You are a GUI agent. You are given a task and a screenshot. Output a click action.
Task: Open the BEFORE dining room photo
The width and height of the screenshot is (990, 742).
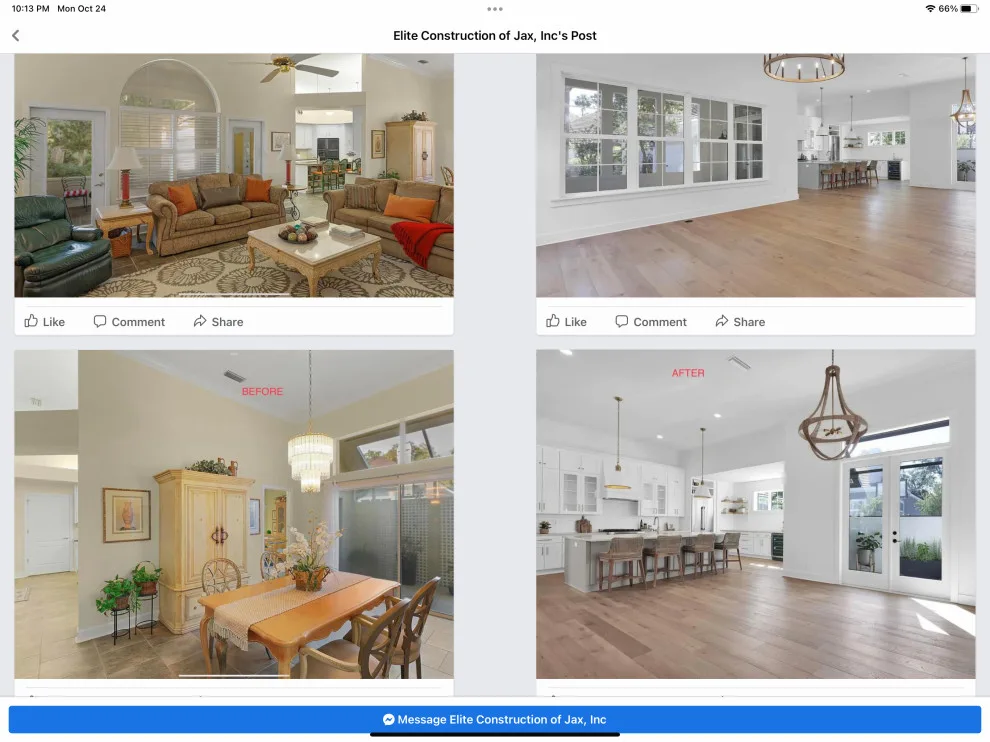(x=234, y=514)
